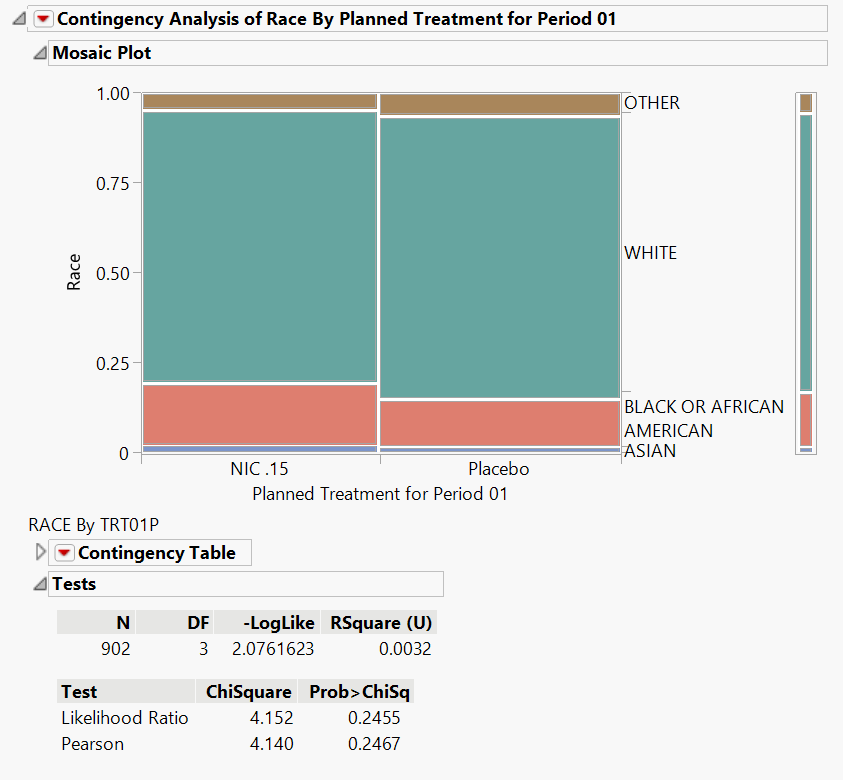Screen dimensions: 843x780
Task: Open the Contingency Analysis red triangle menu
Action: point(43,19)
